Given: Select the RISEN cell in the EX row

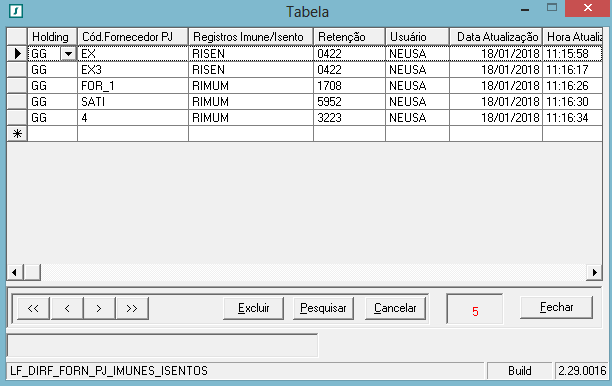Looking at the screenshot, I should tap(251, 54).
